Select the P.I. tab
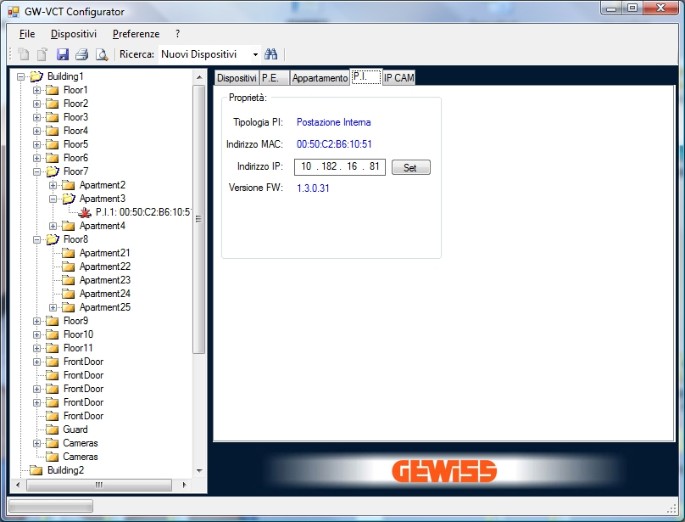Viewport: 685px width, 522px height. click(x=366, y=77)
